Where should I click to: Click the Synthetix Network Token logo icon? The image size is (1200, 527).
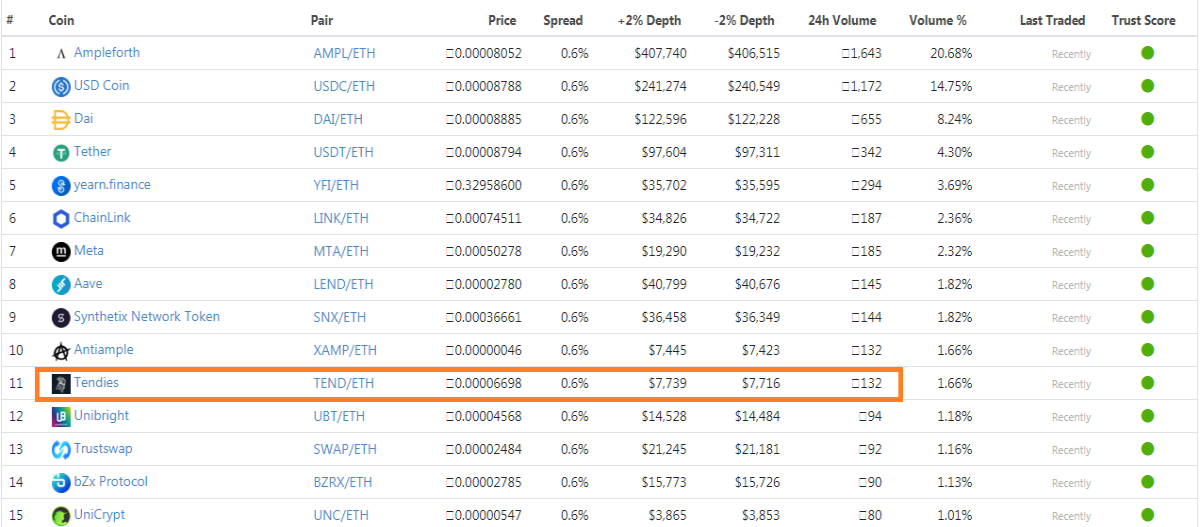[61, 318]
